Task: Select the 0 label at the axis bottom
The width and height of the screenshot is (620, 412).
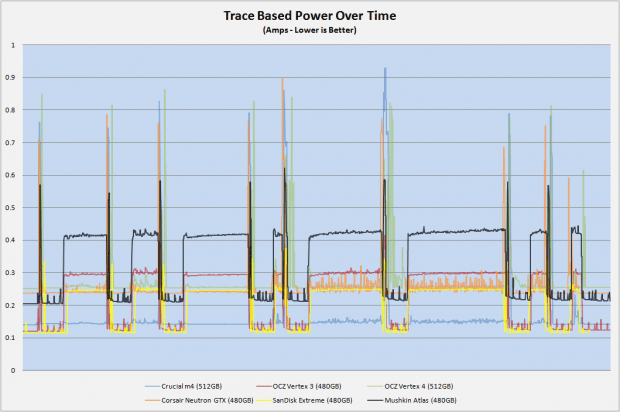Action: [13, 370]
